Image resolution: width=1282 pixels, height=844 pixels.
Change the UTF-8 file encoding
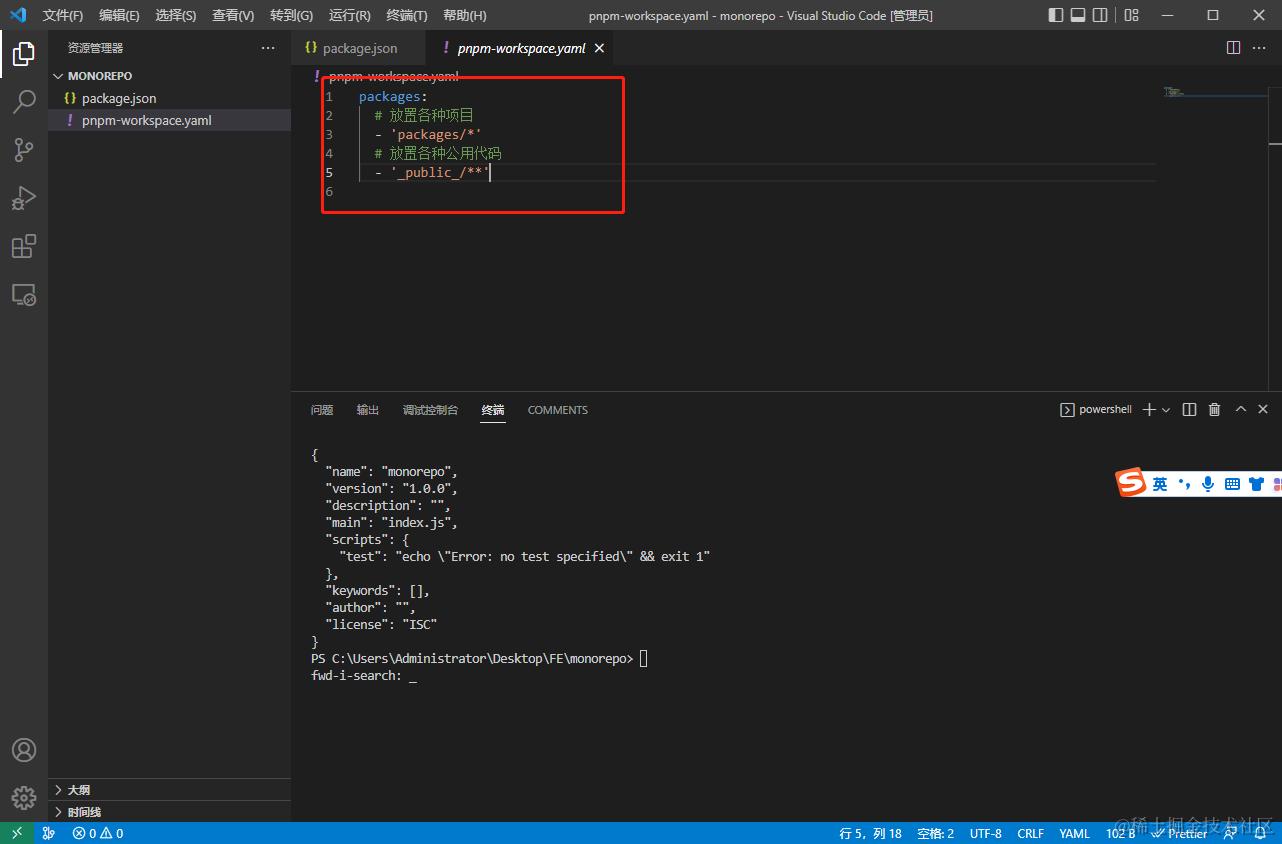985,833
